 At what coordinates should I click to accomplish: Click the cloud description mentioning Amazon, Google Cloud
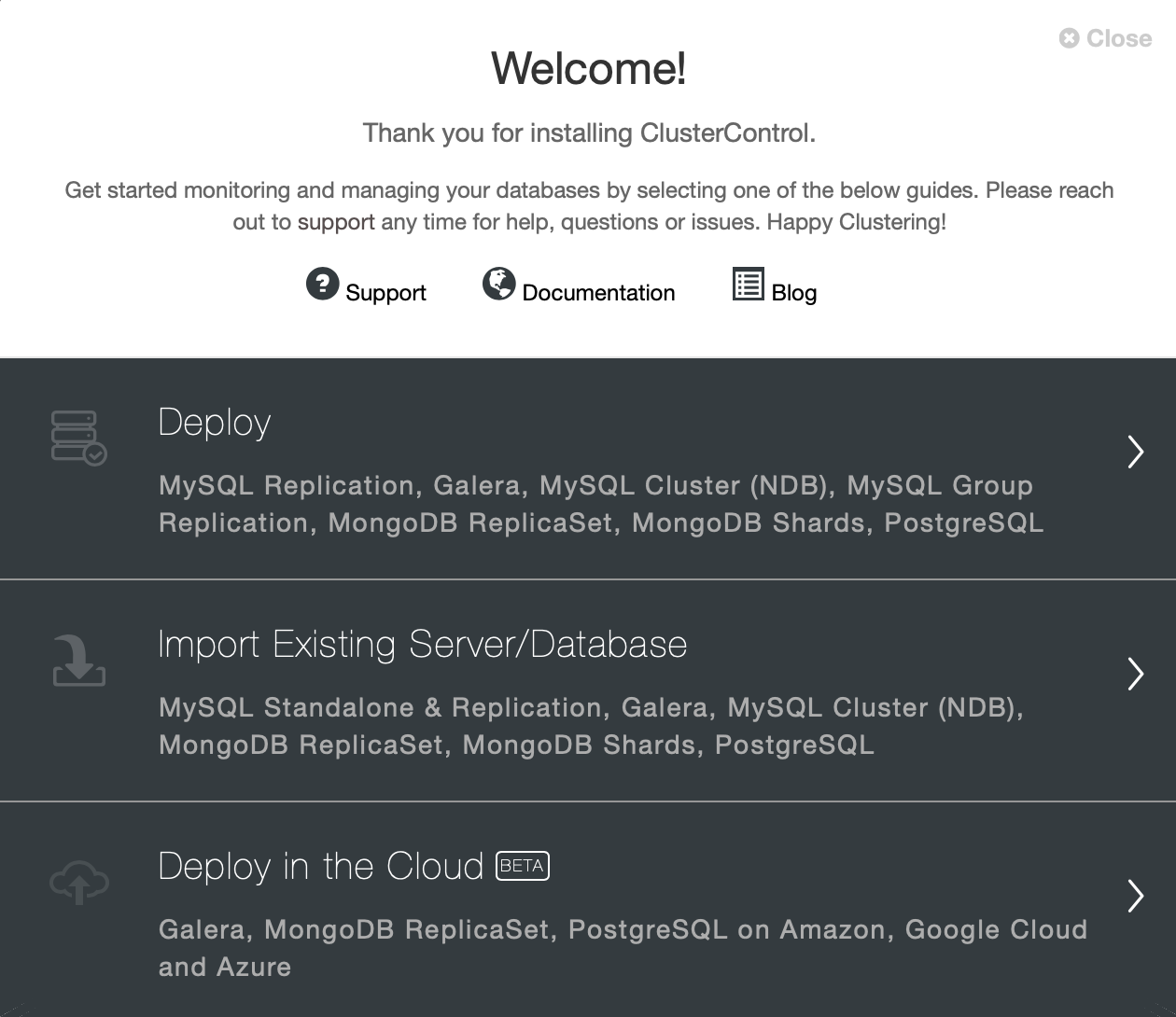[623, 948]
